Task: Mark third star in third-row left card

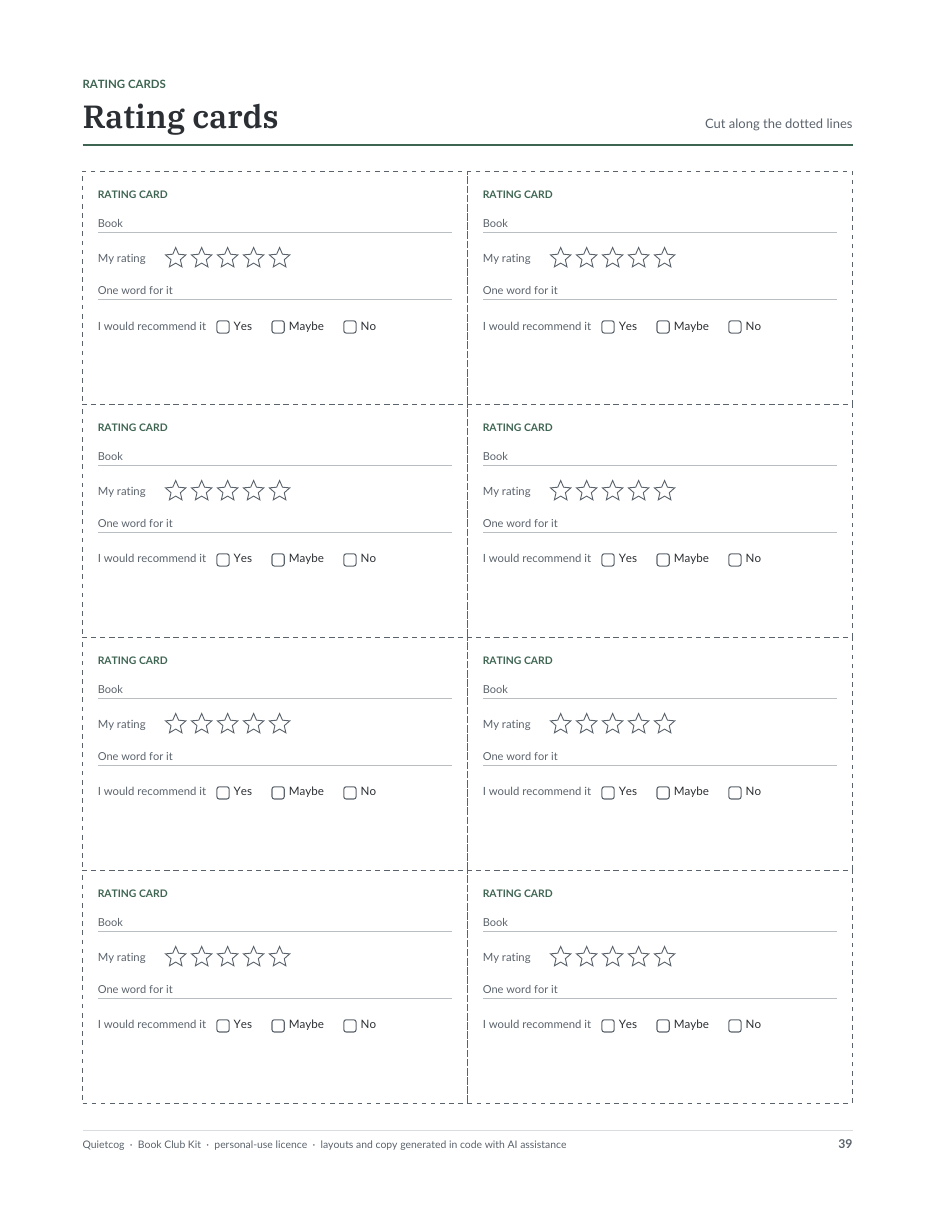Action: pos(228,724)
